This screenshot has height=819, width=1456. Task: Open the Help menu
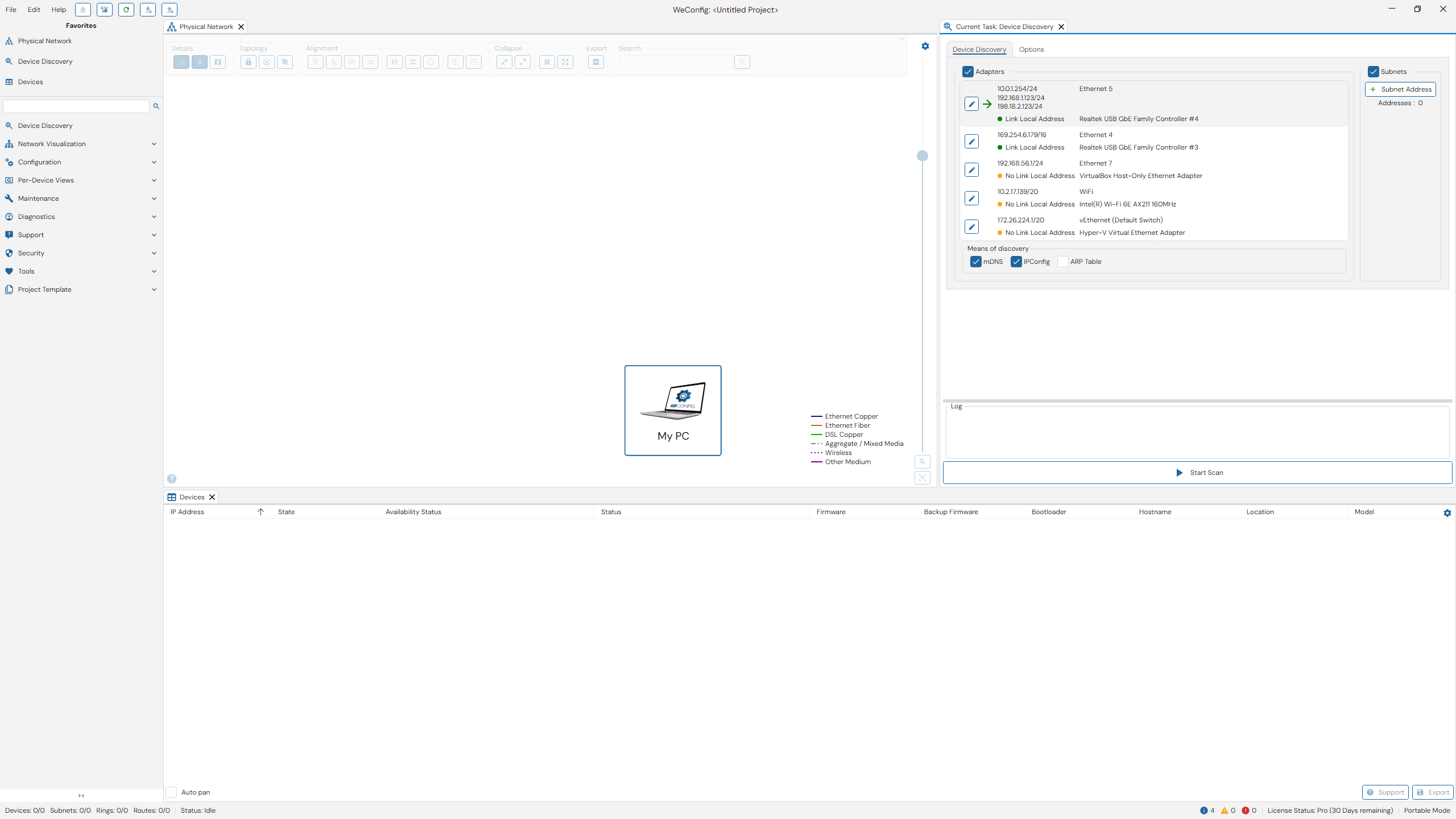point(59,10)
